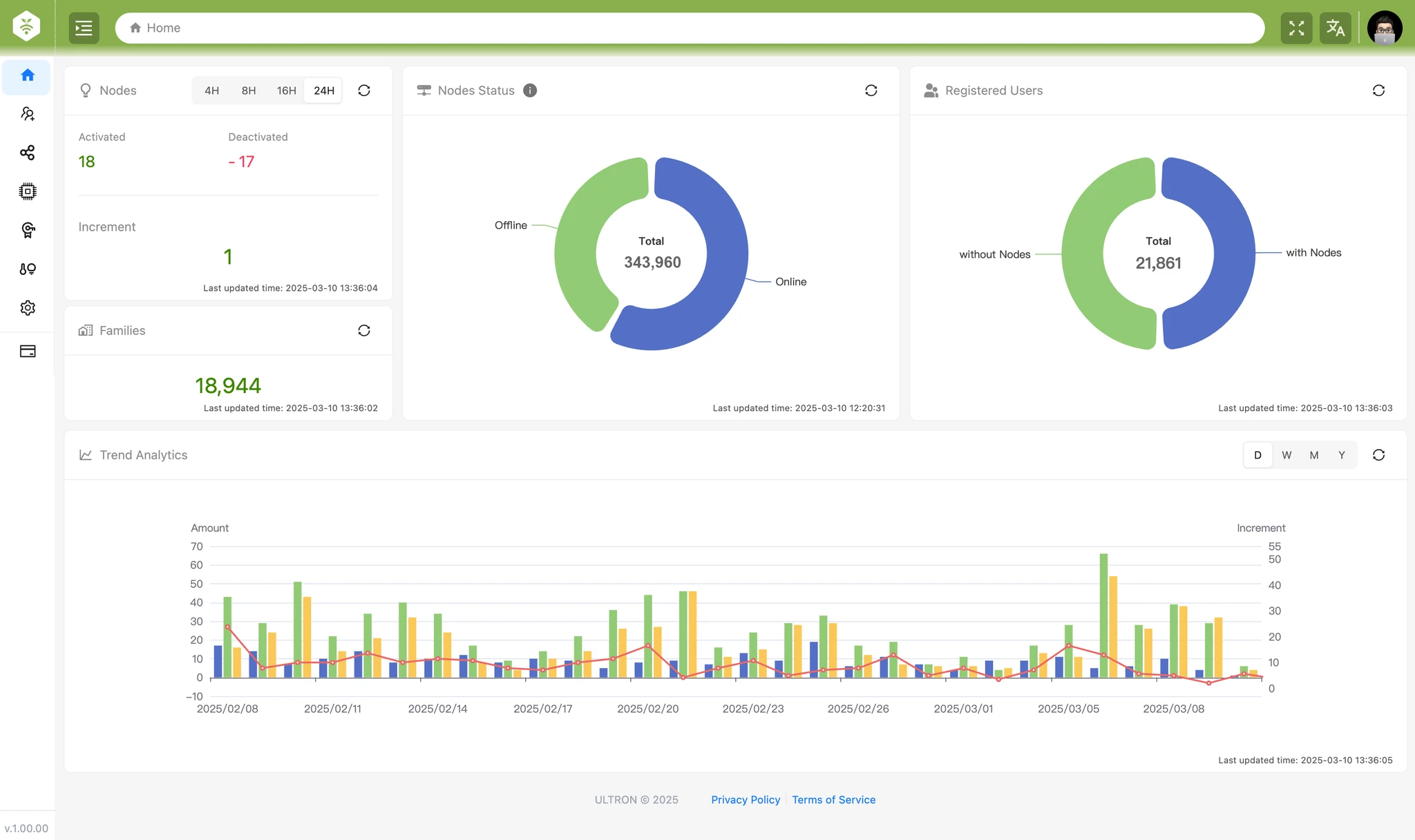
Task: Open the settings gear in the sidebar
Action: point(27,308)
